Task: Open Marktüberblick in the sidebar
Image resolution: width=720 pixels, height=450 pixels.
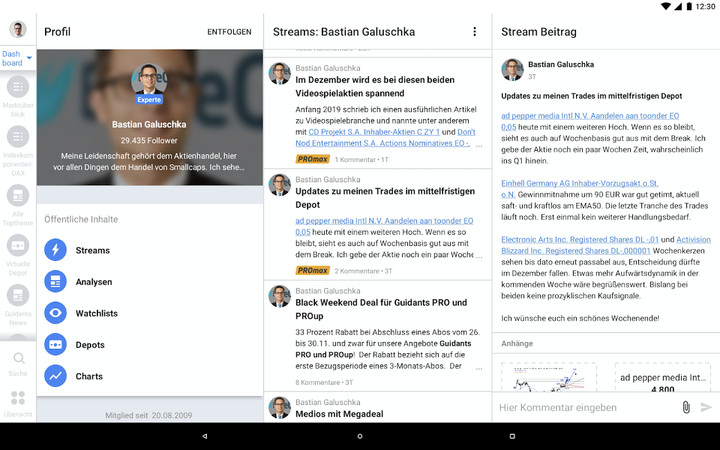Action: 18,96
